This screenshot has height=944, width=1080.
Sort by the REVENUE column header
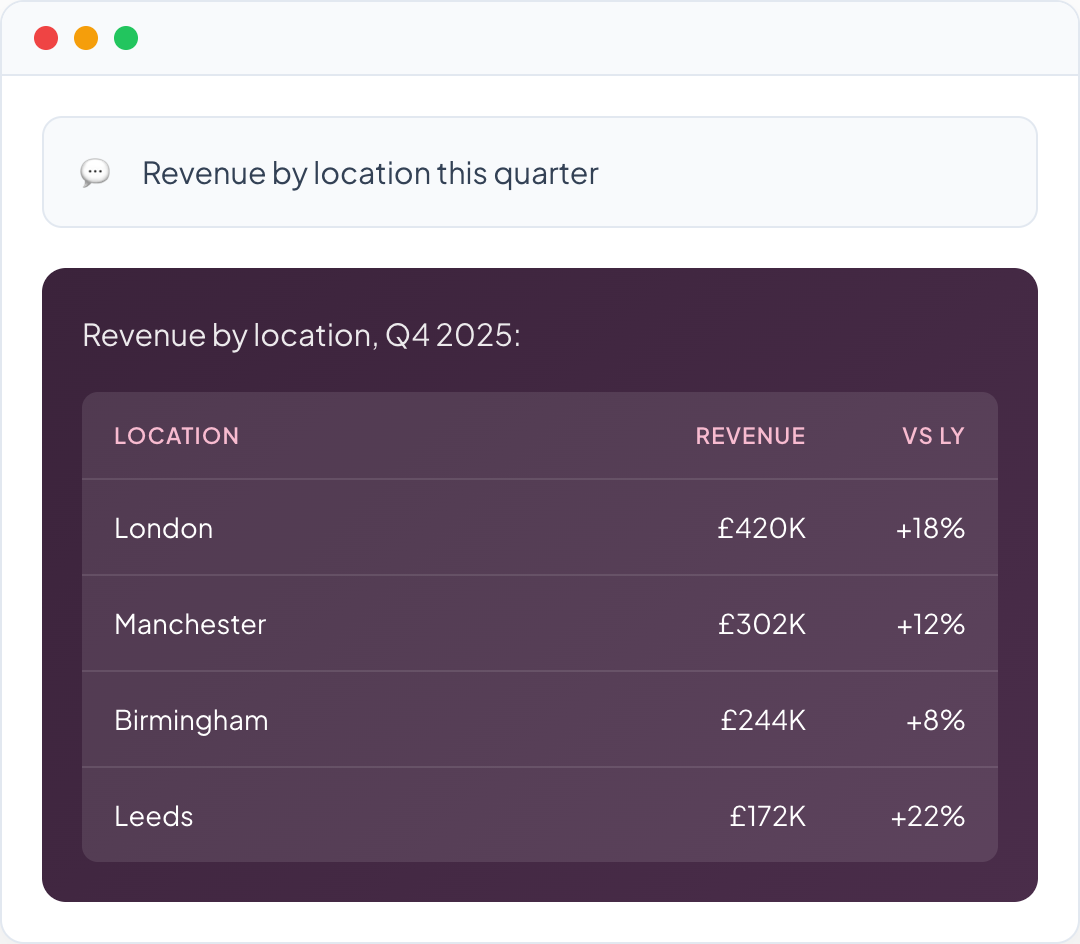(750, 436)
